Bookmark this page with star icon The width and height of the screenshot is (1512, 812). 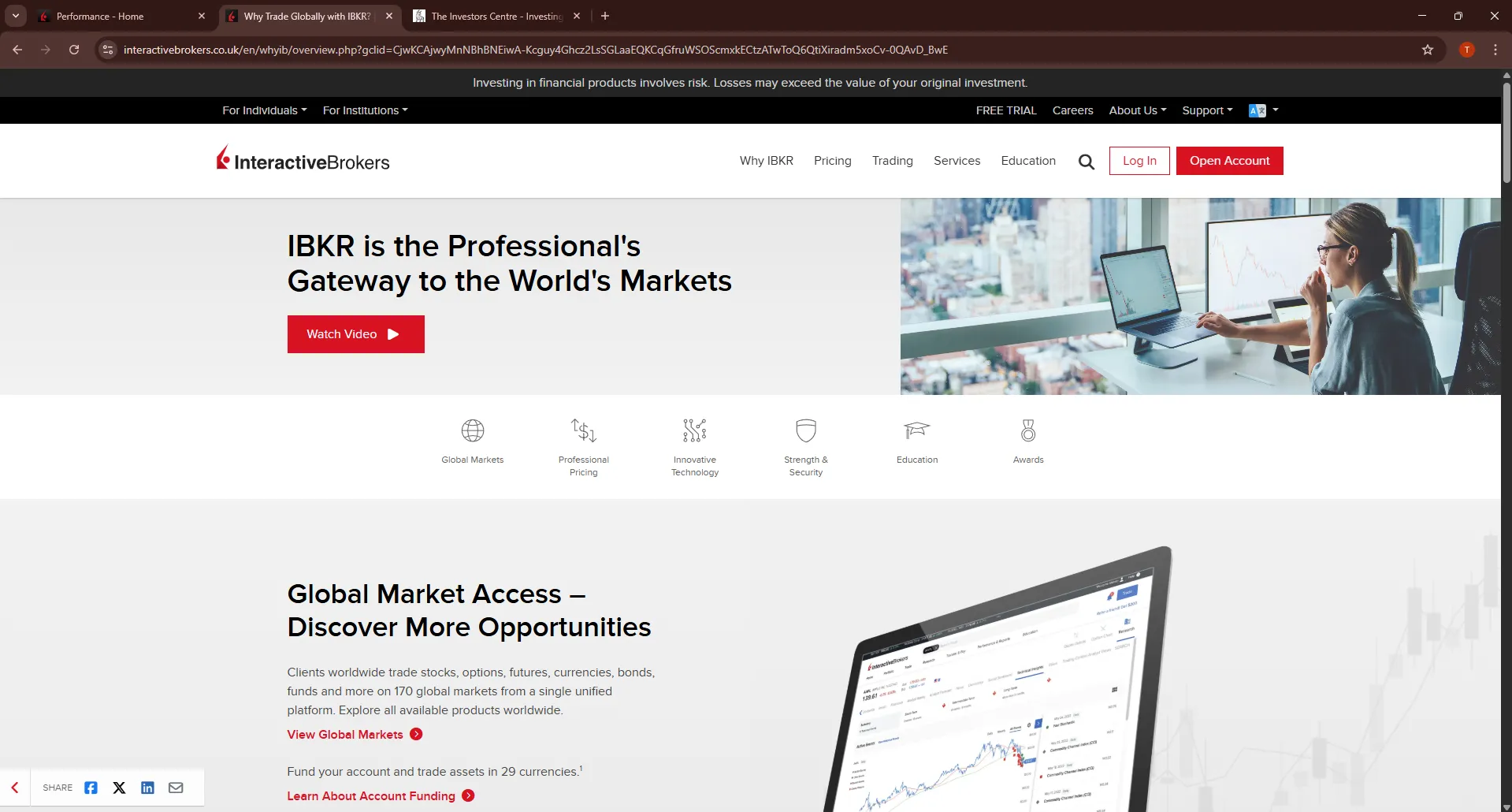pos(1428,50)
